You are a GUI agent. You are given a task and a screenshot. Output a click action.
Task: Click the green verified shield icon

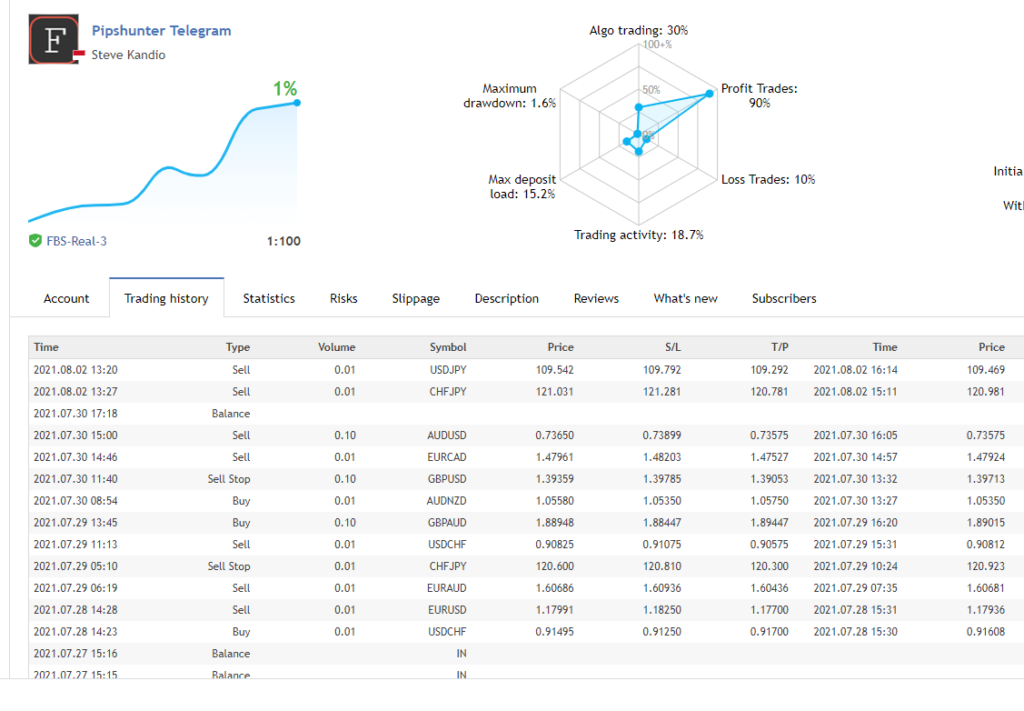[x=35, y=241]
